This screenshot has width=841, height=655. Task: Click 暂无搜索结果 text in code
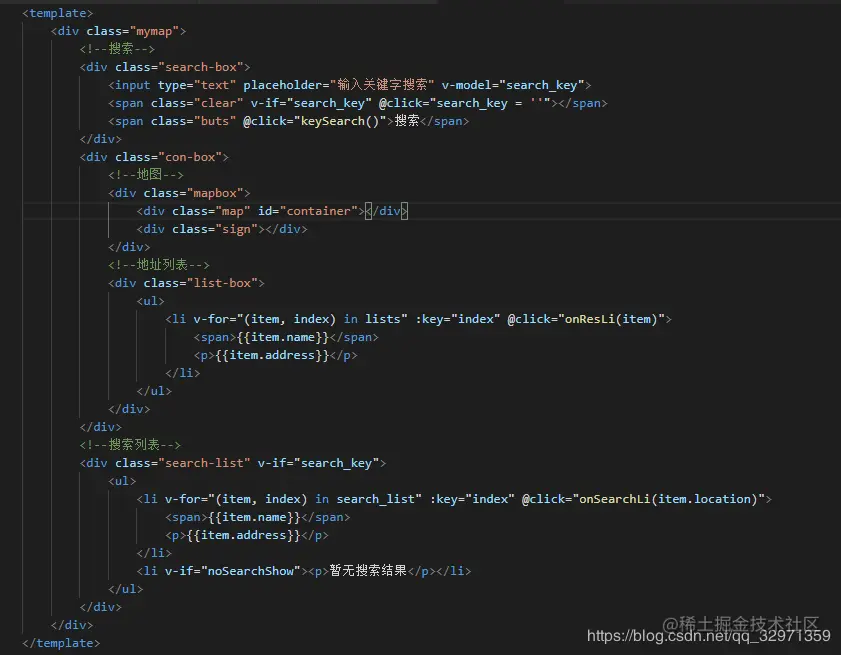pyautogui.click(x=368, y=571)
